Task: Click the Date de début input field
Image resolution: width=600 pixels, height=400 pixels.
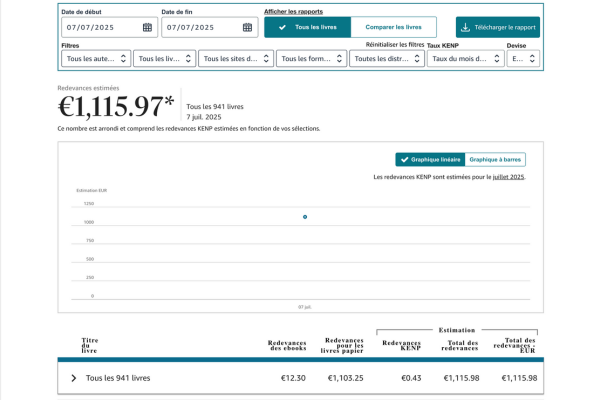Action: coord(100,27)
